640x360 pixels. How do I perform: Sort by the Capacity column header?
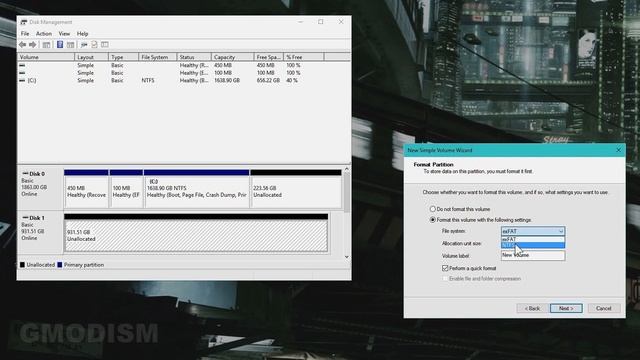coord(232,57)
